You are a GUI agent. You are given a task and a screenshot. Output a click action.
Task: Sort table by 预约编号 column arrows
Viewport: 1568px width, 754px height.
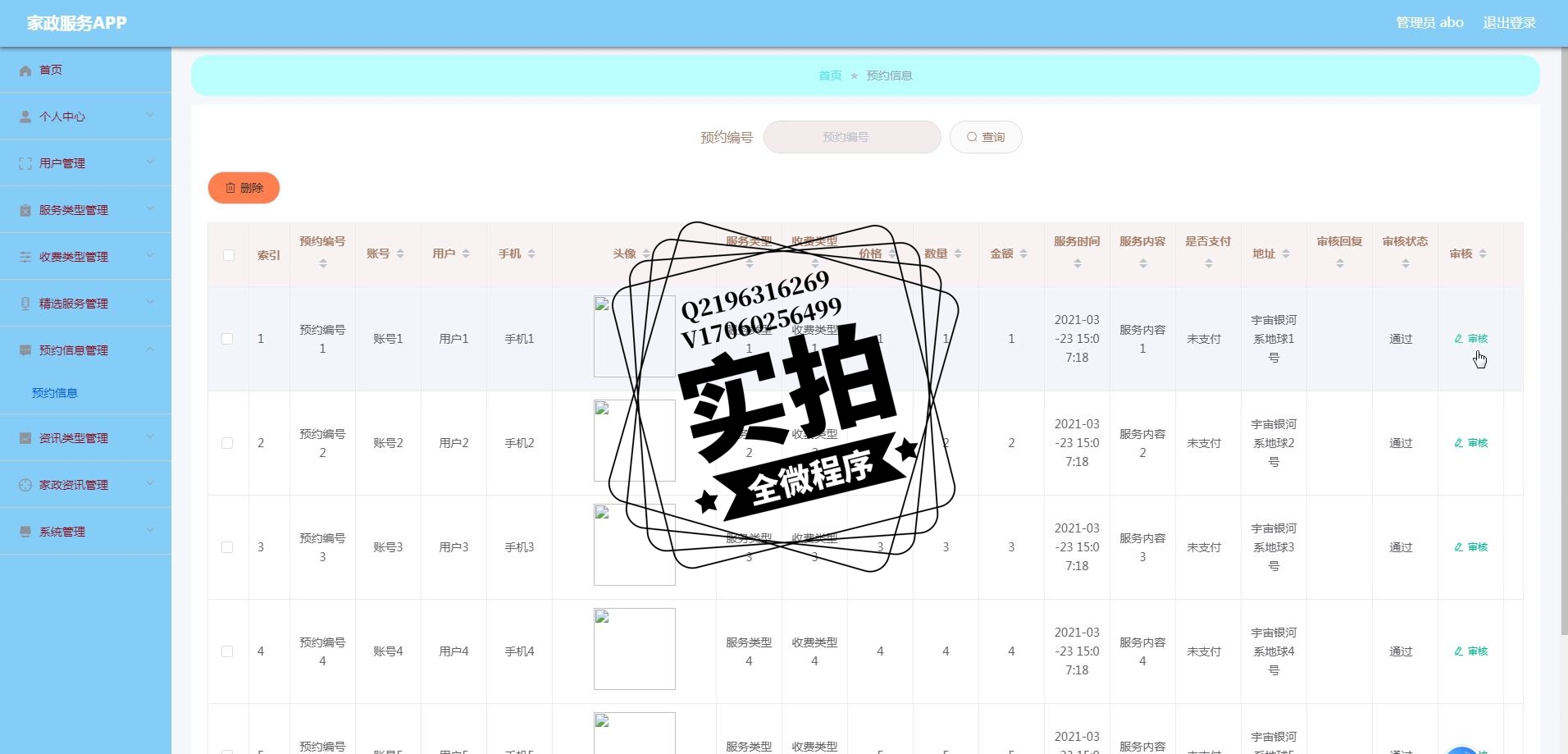click(x=323, y=263)
